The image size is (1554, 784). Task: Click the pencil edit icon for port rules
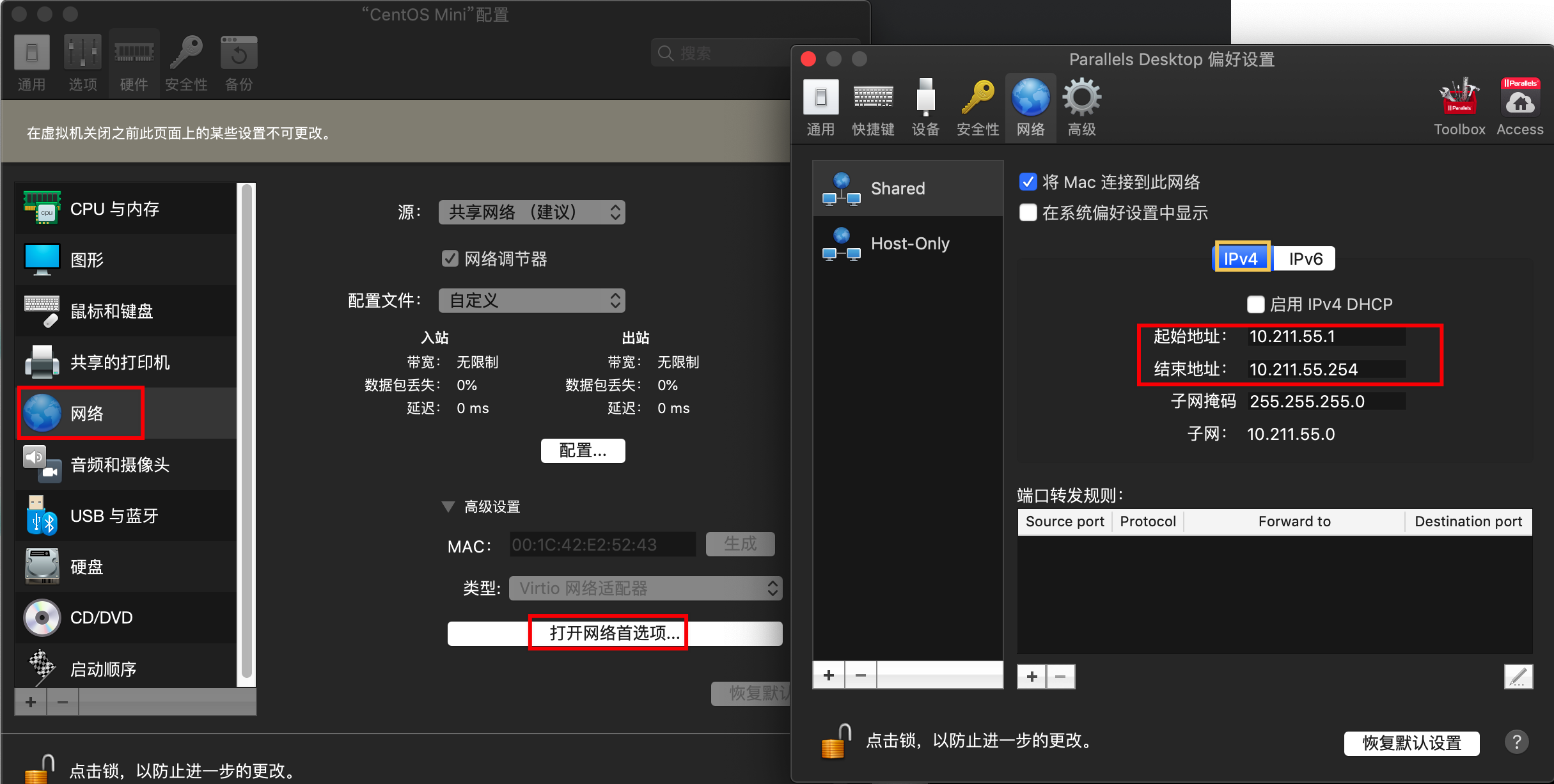[x=1518, y=676]
